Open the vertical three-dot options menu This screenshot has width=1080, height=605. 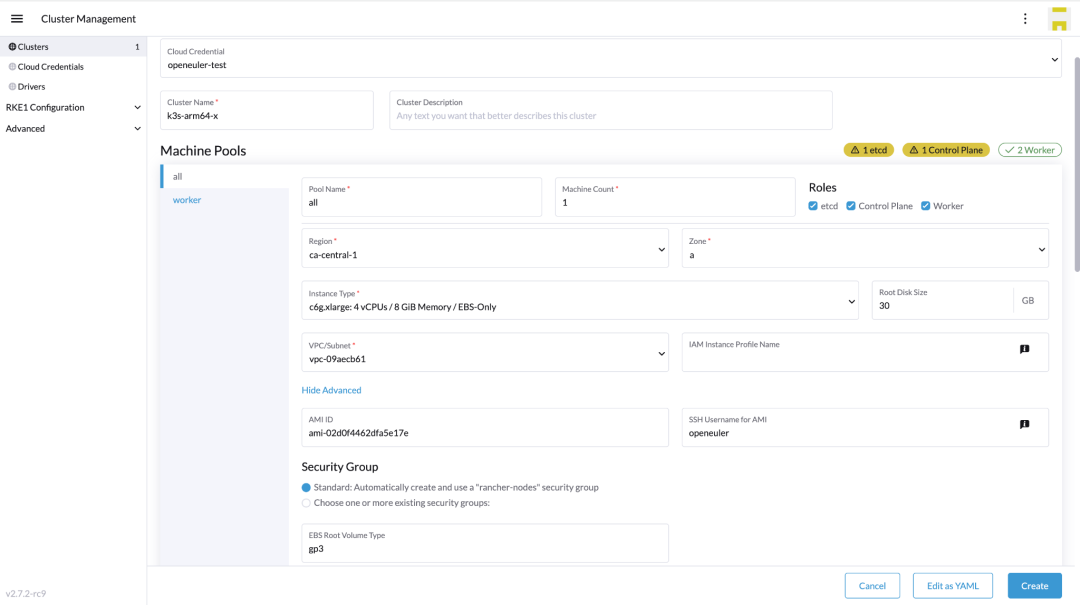pos(1025,19)
